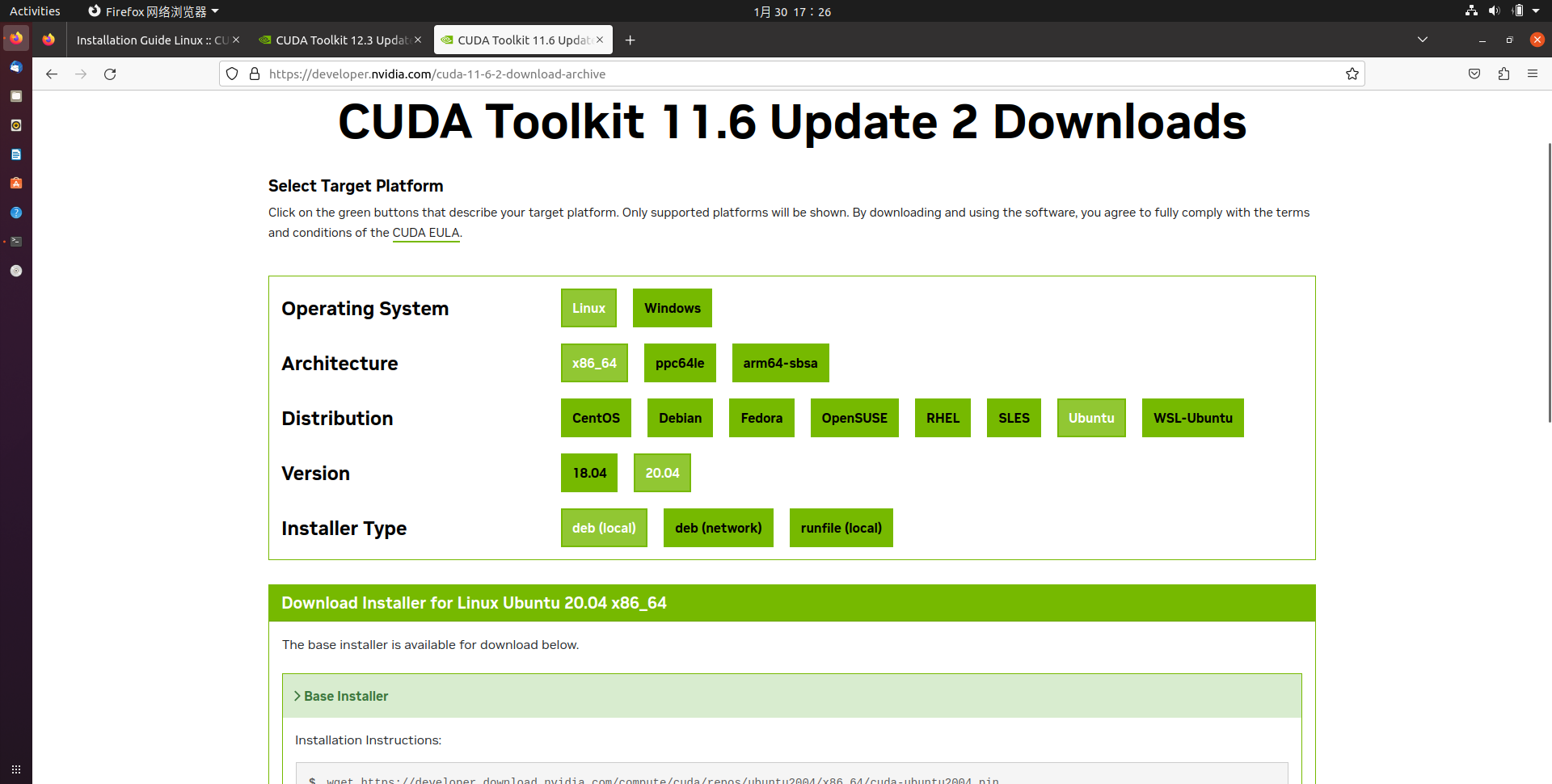Click the tracking protection shield icon
The height and width of the screenshot is (784, 1552).
[233, 74]
